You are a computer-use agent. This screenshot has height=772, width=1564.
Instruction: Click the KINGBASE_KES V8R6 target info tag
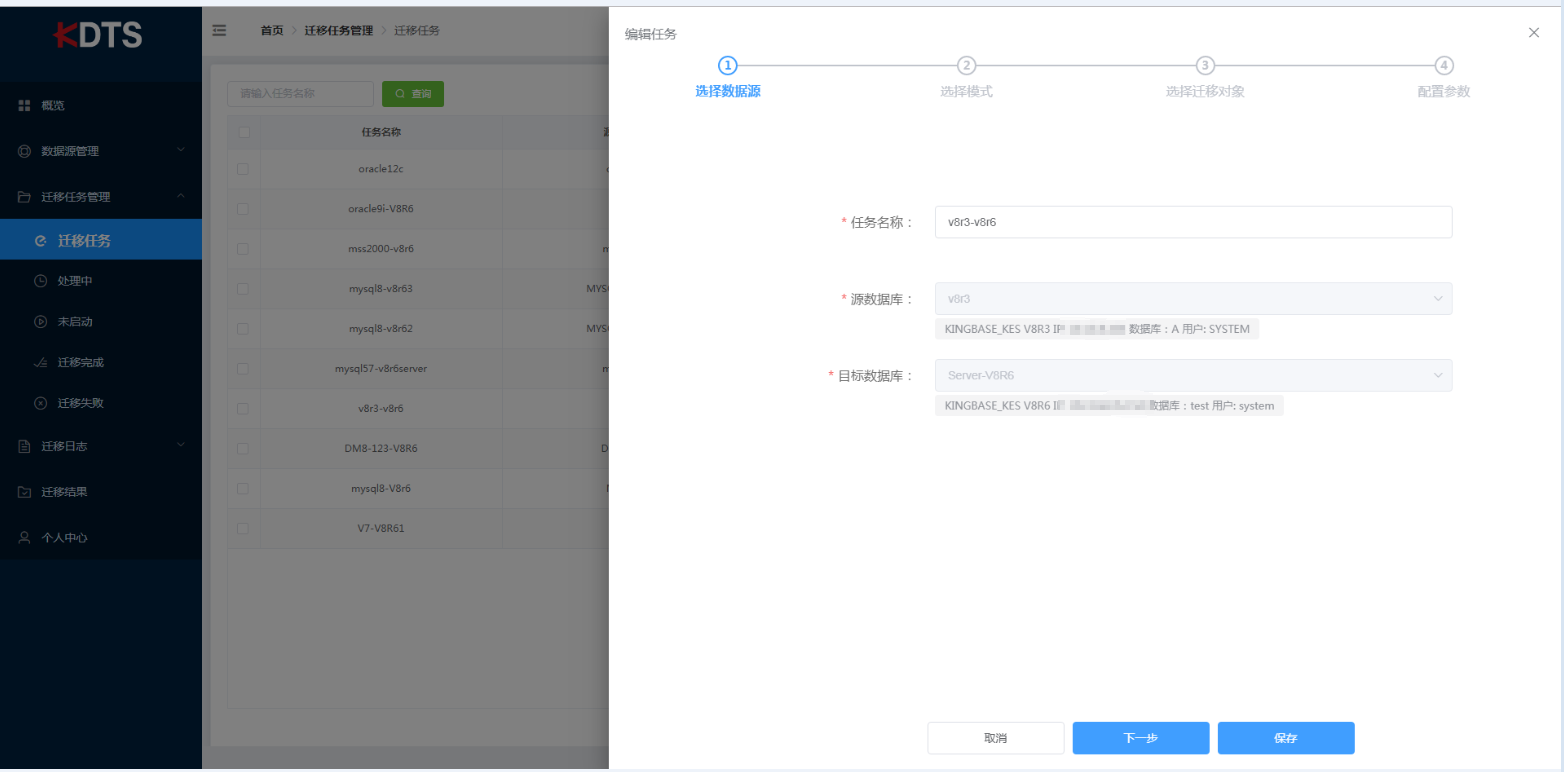pos(1109,406)
